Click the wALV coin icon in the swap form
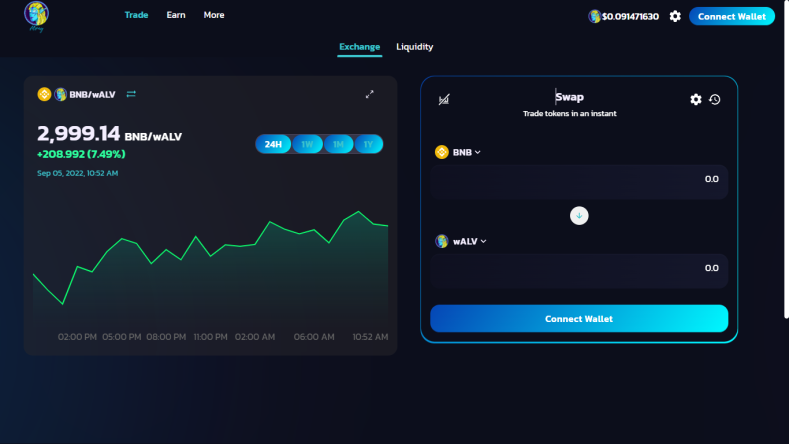This screenshot has width=789, height=444. click(441, 241)
